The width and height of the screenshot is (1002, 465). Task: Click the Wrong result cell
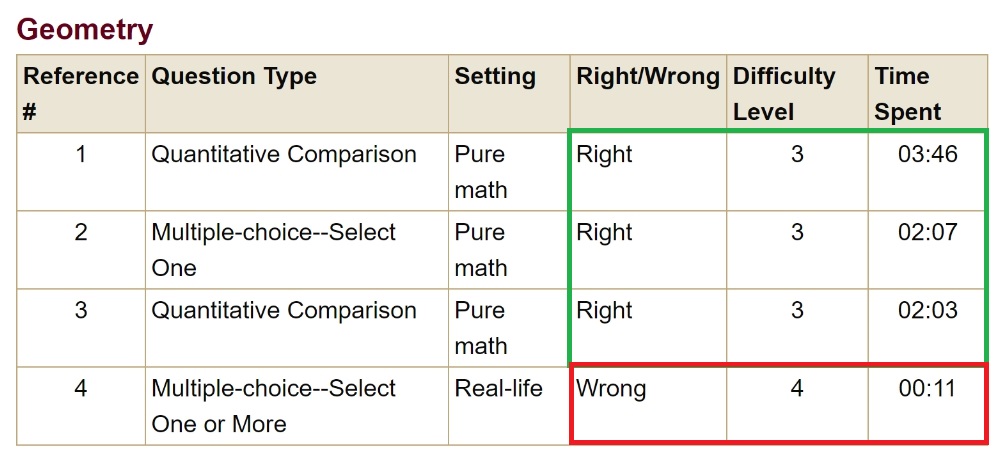pos(611,389)
